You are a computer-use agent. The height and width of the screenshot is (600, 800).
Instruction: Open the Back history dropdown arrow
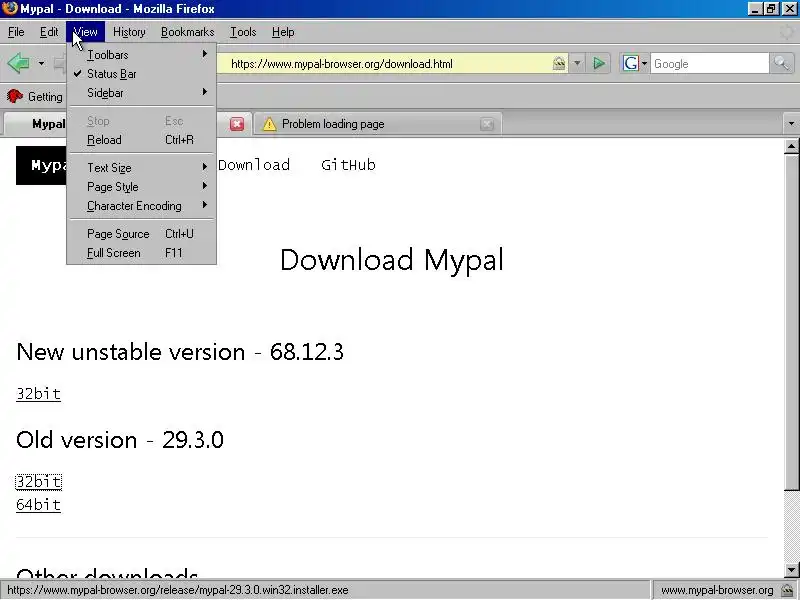pos(41,64)
